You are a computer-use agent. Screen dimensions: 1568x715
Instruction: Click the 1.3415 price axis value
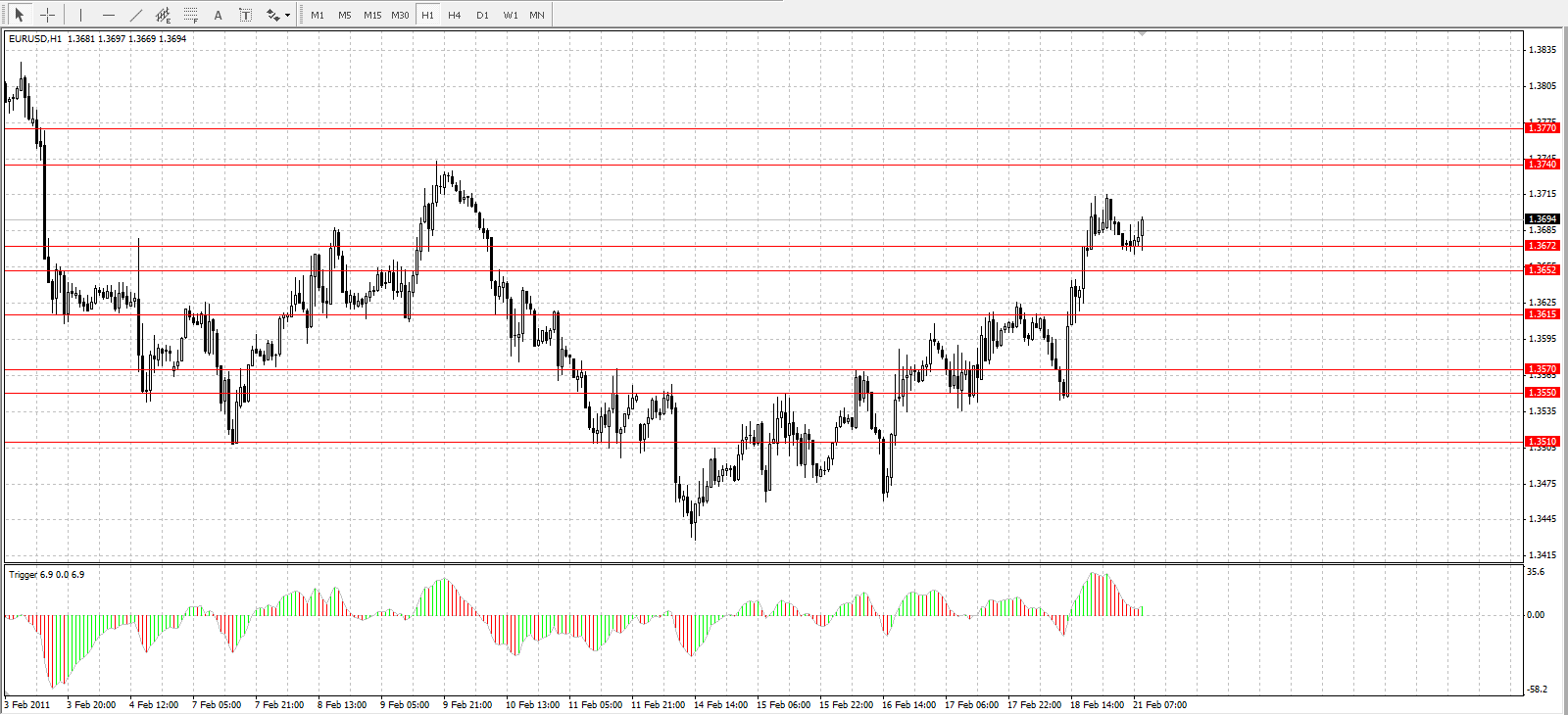click(x=1543, y=555)
